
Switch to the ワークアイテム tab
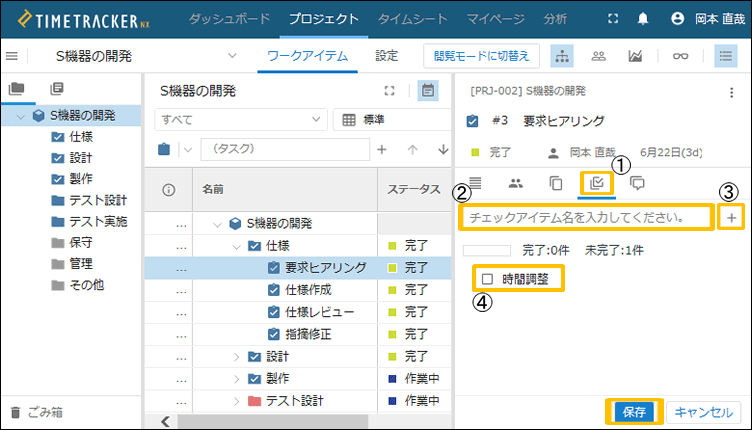click(307, 56)
